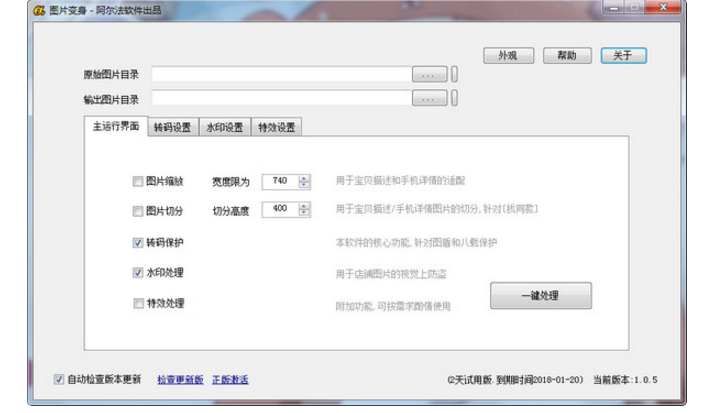Screen dimensions: 723x413
Task: Click the 原始图片目录 path input field
Action: pos(281,74)
